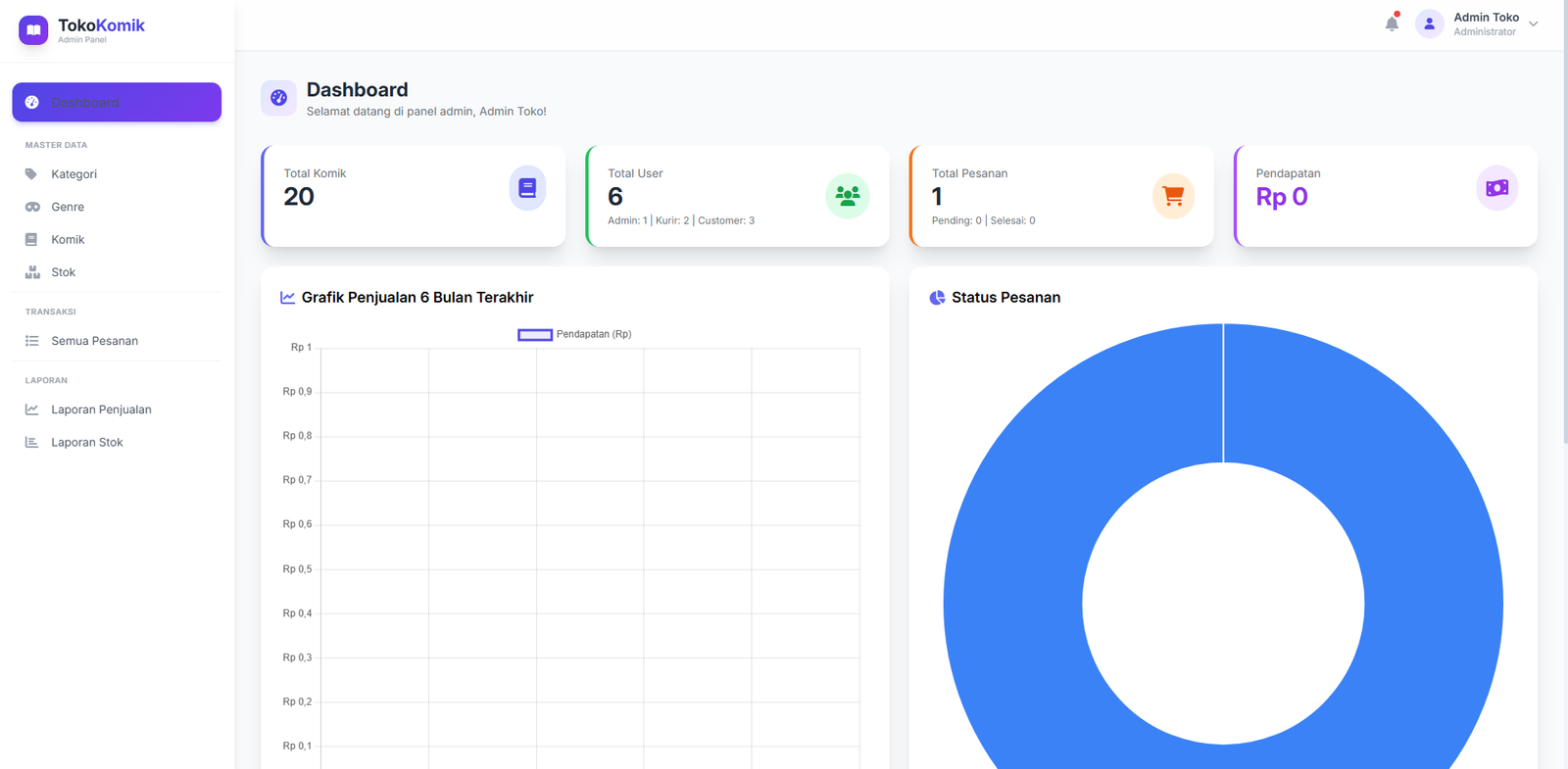Viewport: 1568px width, 769px height.
Task: Click the TokoKomik book logo icon
Action: [33, 30]
